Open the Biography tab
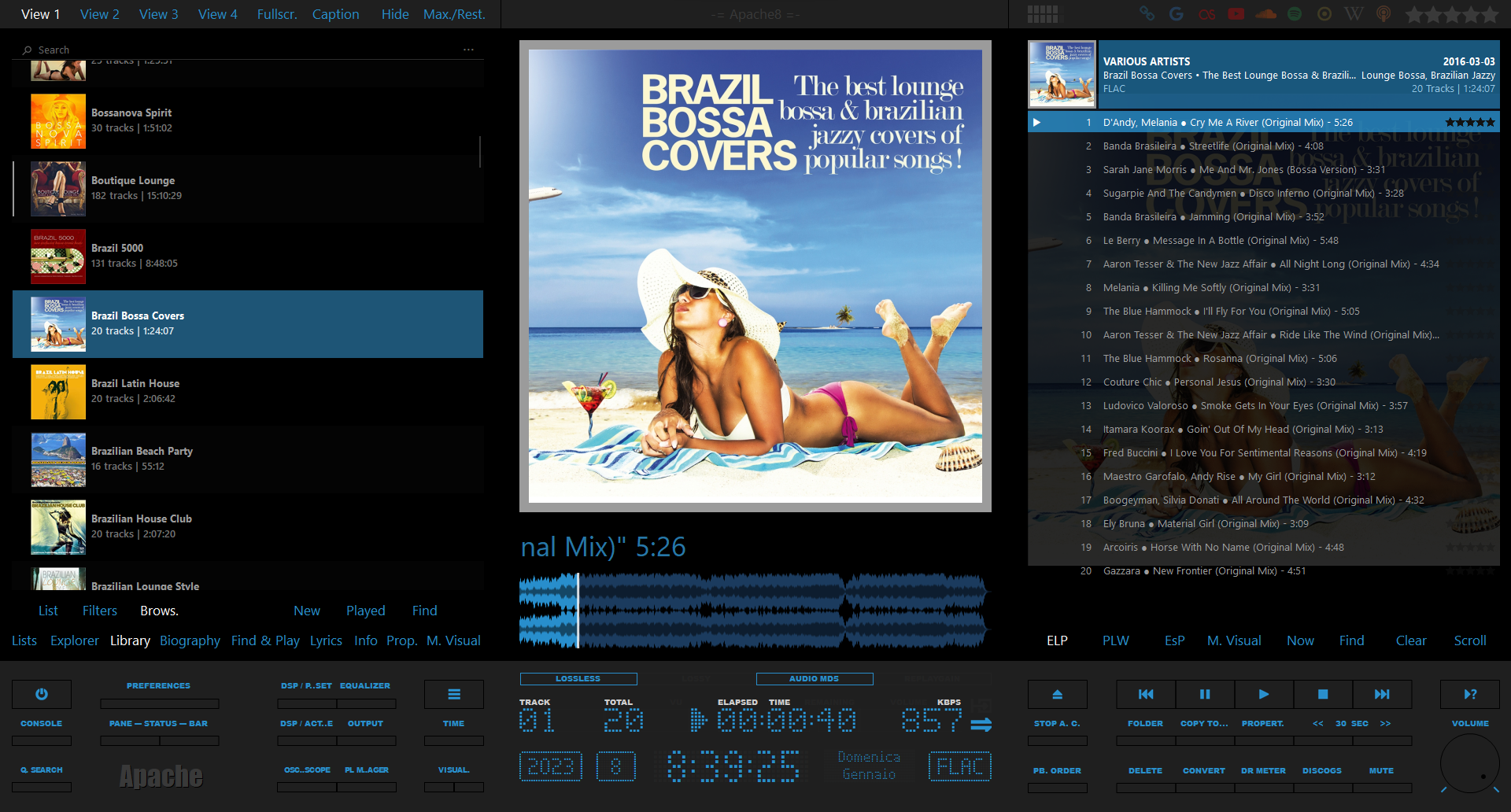 [190, 640]
